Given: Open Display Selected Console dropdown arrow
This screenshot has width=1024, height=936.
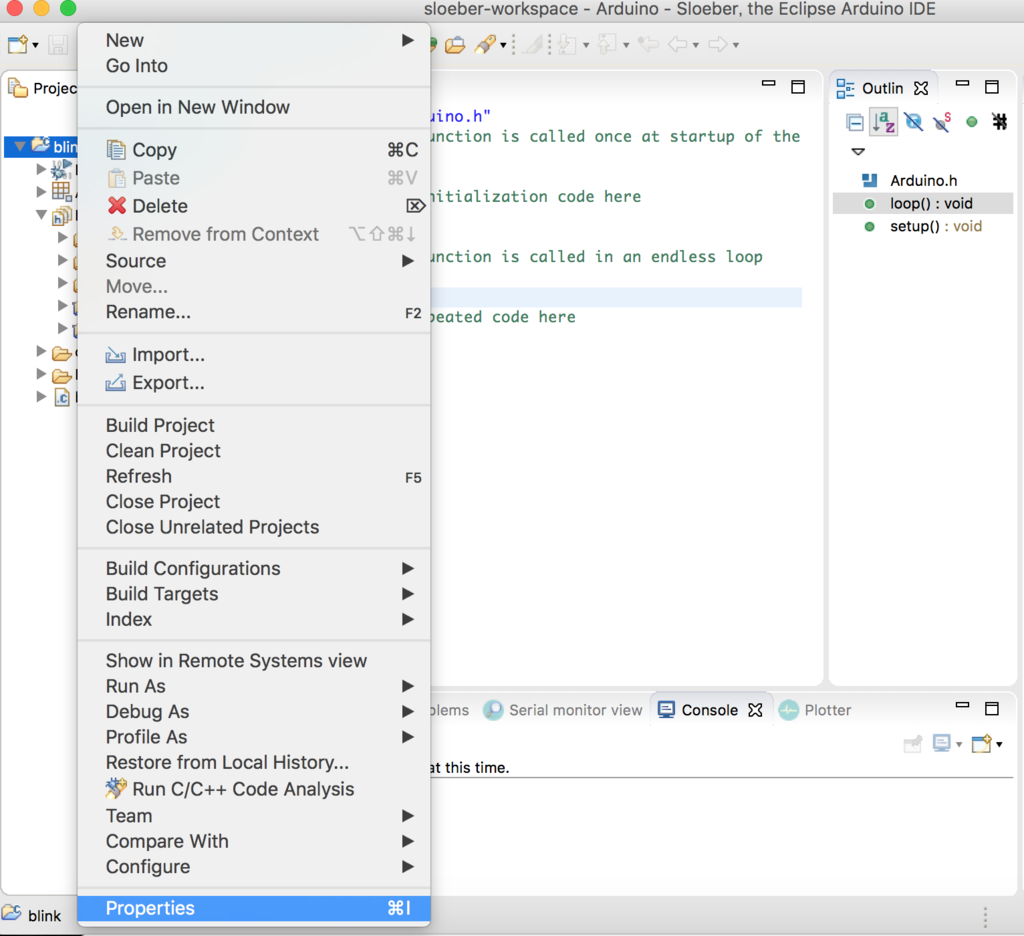Looking at the screenshot, I should click(959, 745).
